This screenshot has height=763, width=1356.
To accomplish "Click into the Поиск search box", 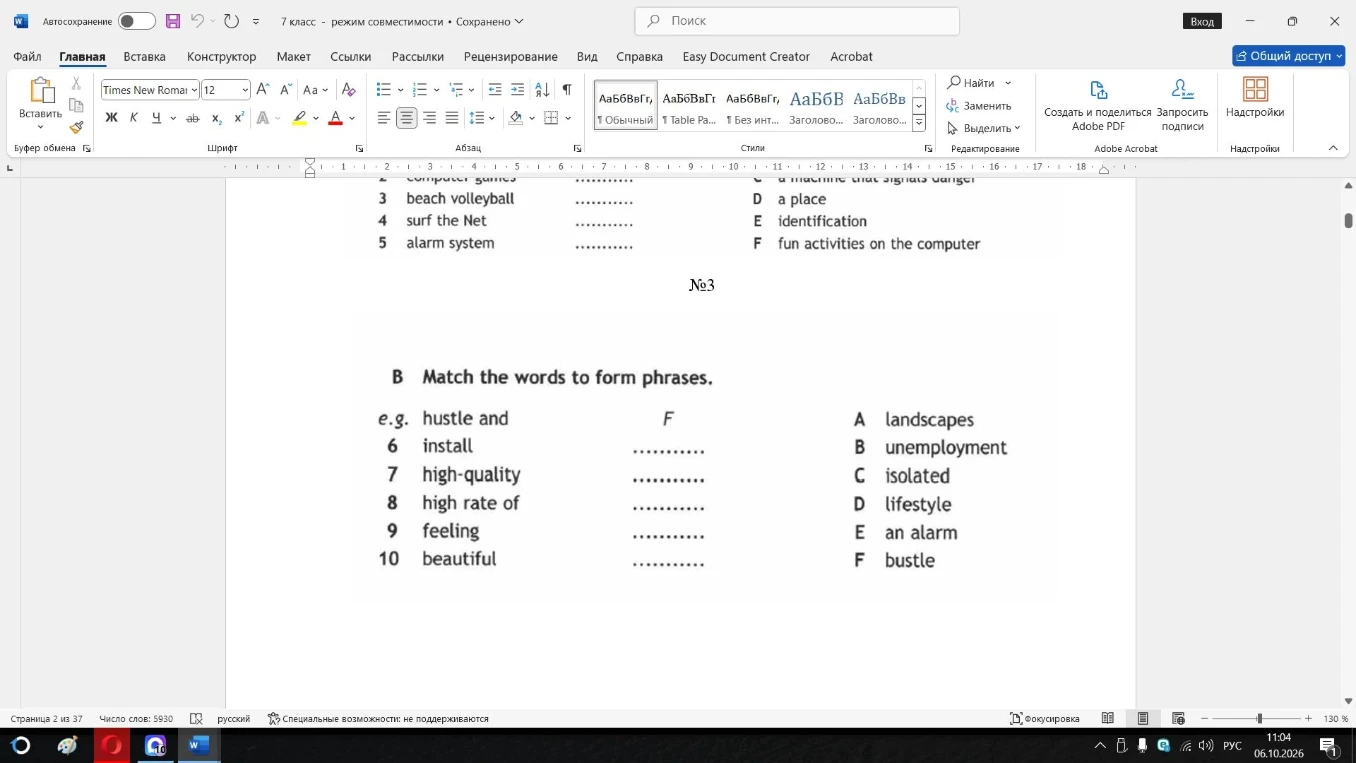I will 797,21.
